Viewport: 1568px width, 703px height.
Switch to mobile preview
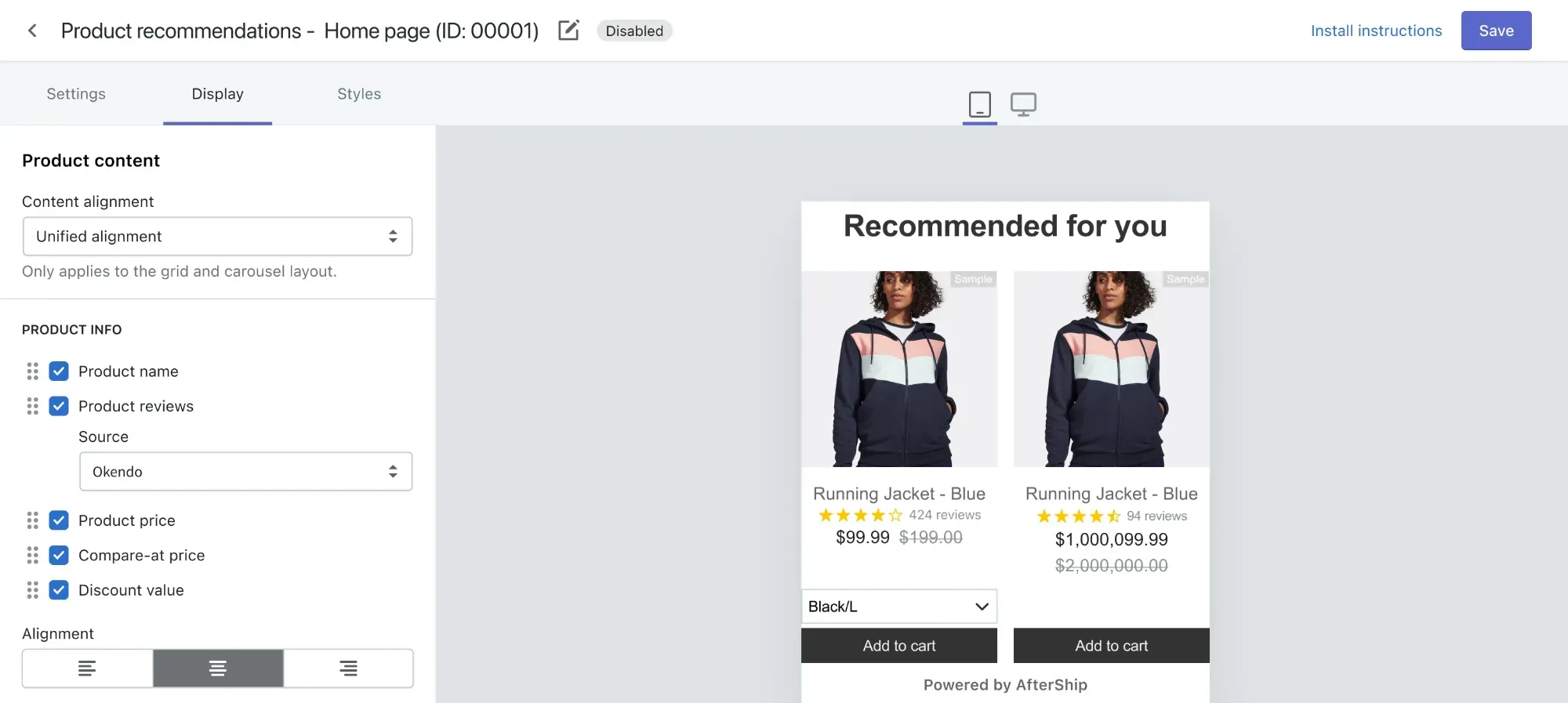979,104
